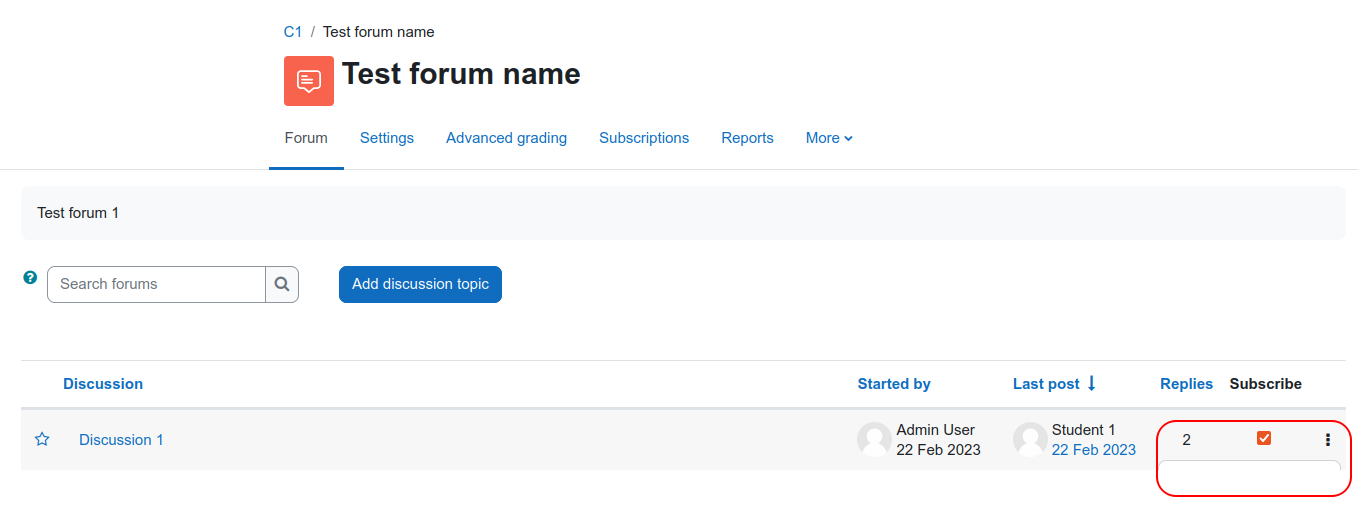The width and height of the screenshot is (1358, 505).
Task: Click the search magnifier button
Action: [x=282, y=284]
